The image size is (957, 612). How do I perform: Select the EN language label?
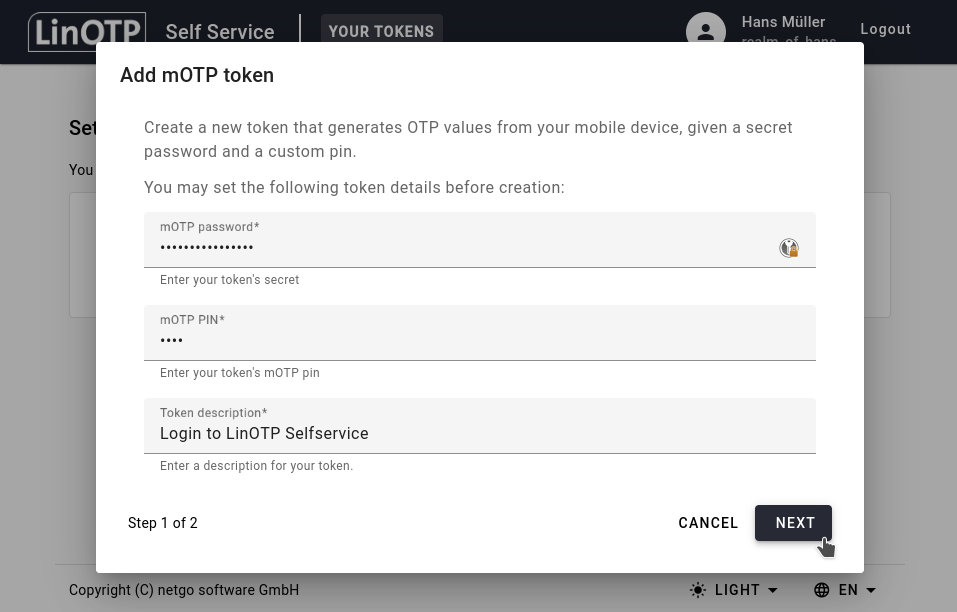click(x=848, y=590)
